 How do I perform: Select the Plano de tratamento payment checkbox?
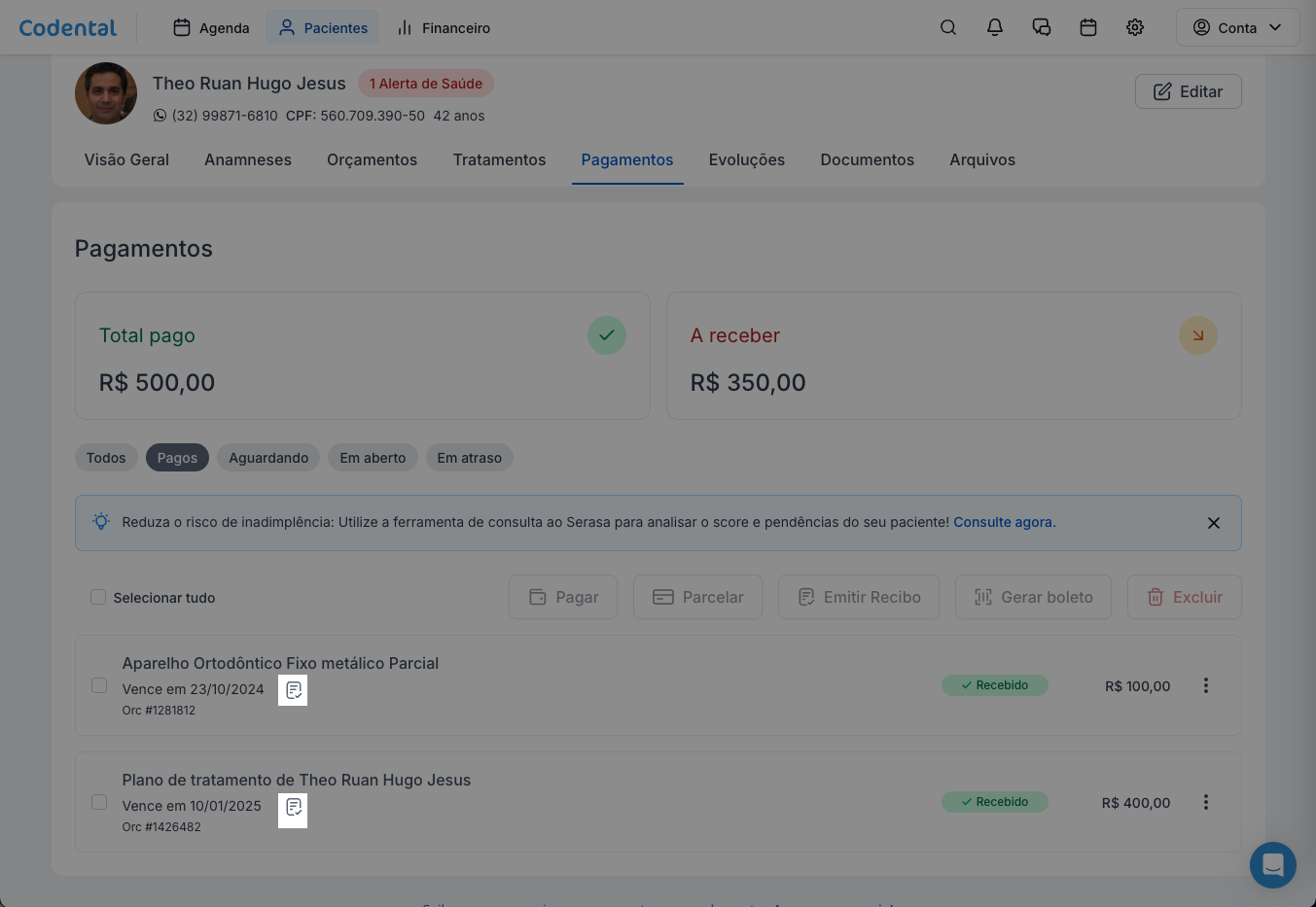tap(99, 802)
